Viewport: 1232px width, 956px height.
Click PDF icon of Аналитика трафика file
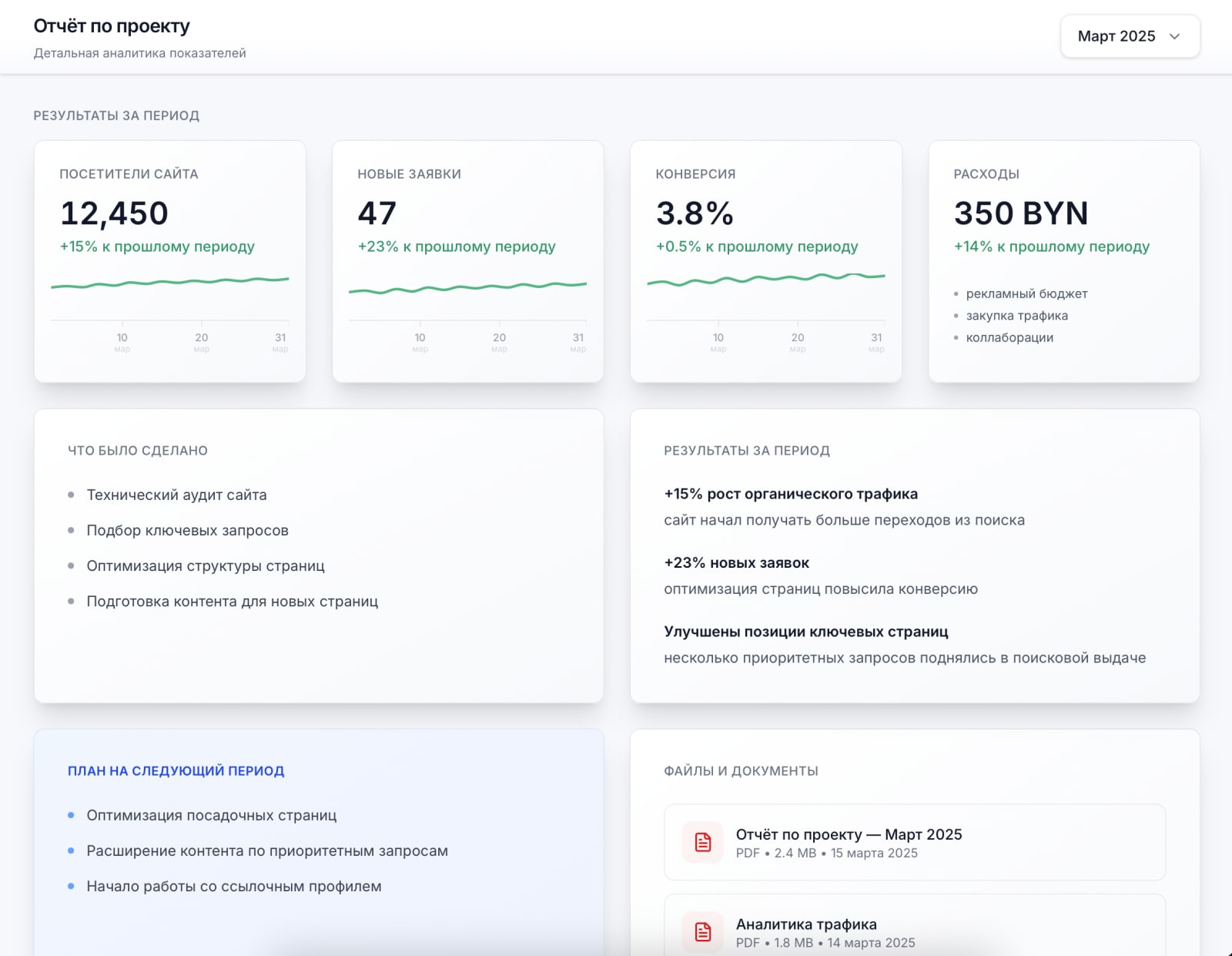702,931
